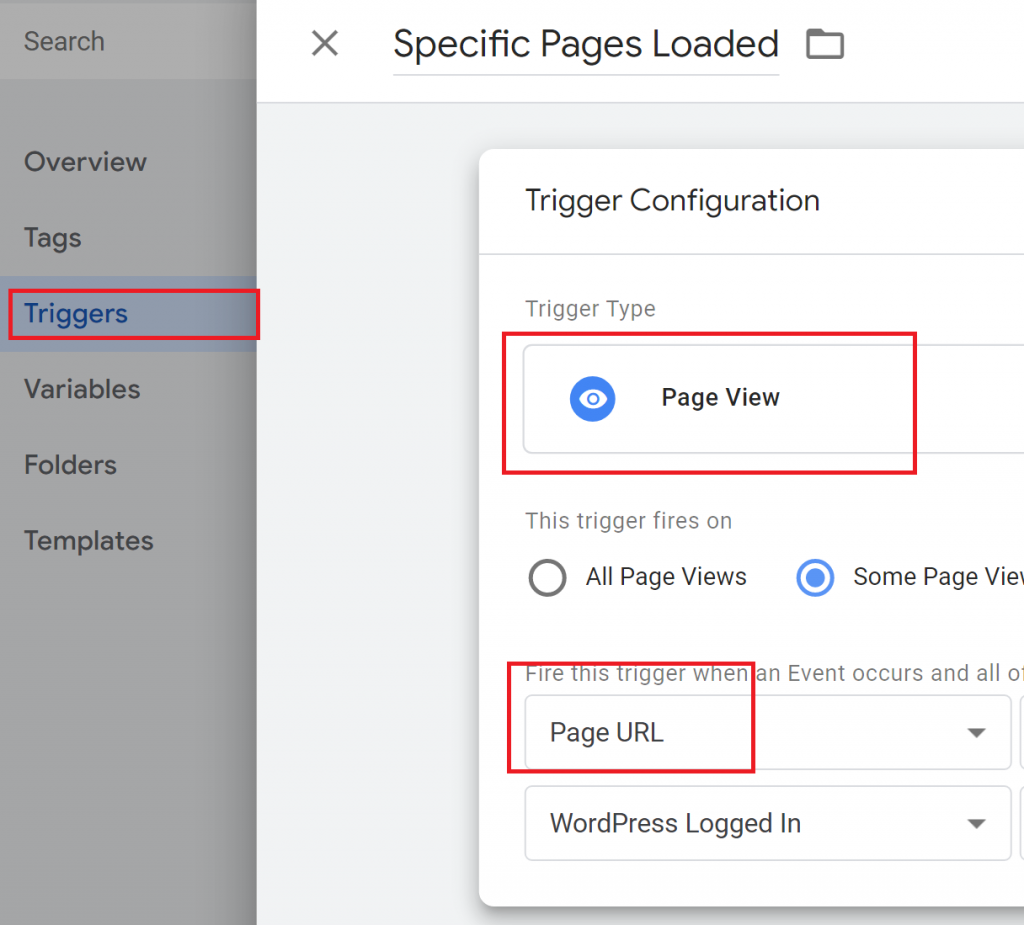Click the Trigger Configuration heading

[672, 201]
